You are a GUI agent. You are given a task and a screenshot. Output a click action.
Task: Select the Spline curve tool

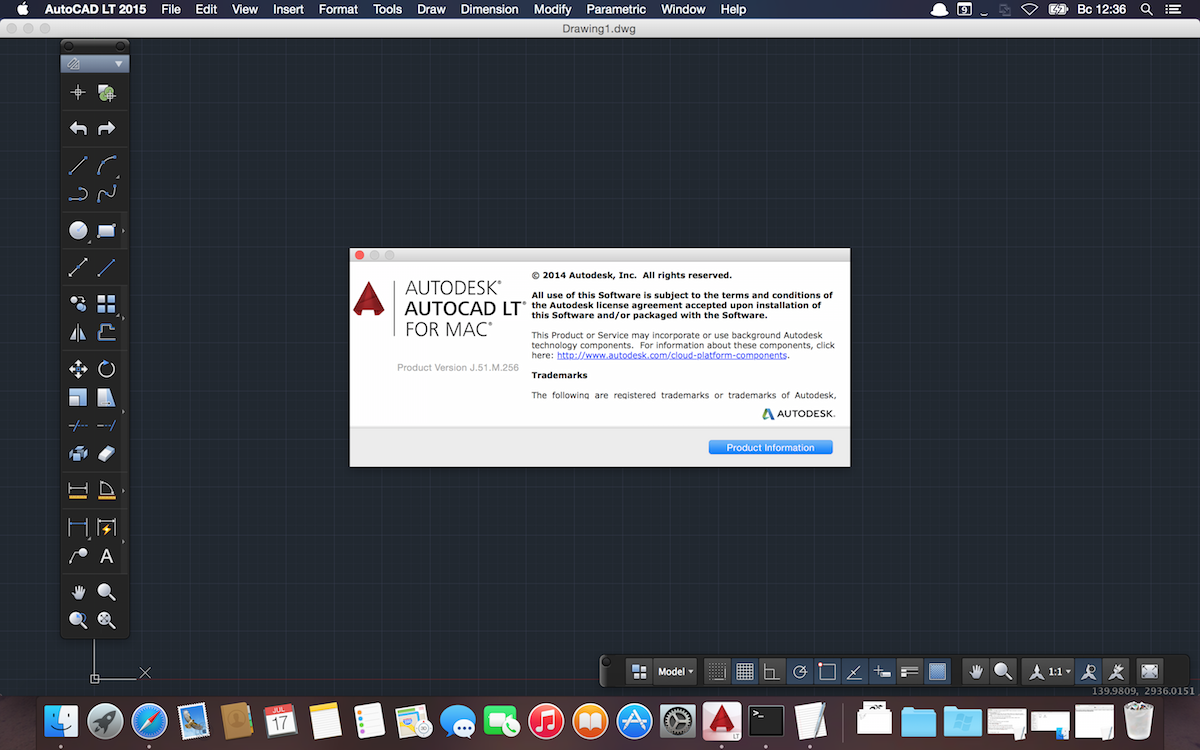pyautogui.click(x=106, y=193)
